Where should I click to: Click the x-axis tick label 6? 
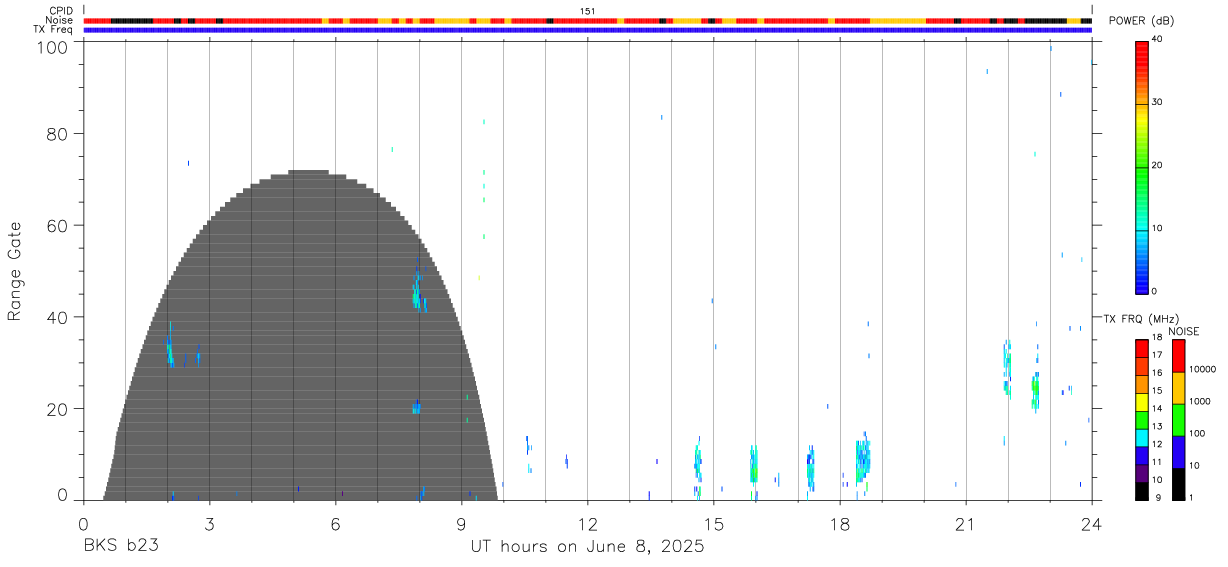tap(335, 524)
